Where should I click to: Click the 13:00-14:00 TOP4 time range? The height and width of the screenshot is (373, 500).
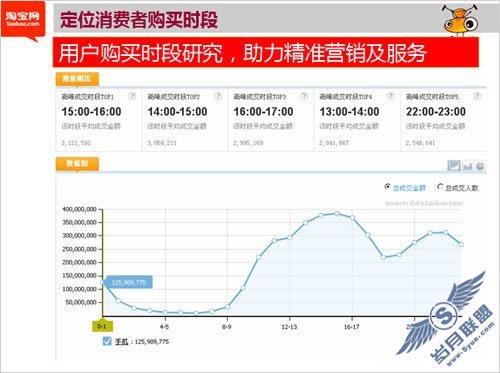coord(349,112)
